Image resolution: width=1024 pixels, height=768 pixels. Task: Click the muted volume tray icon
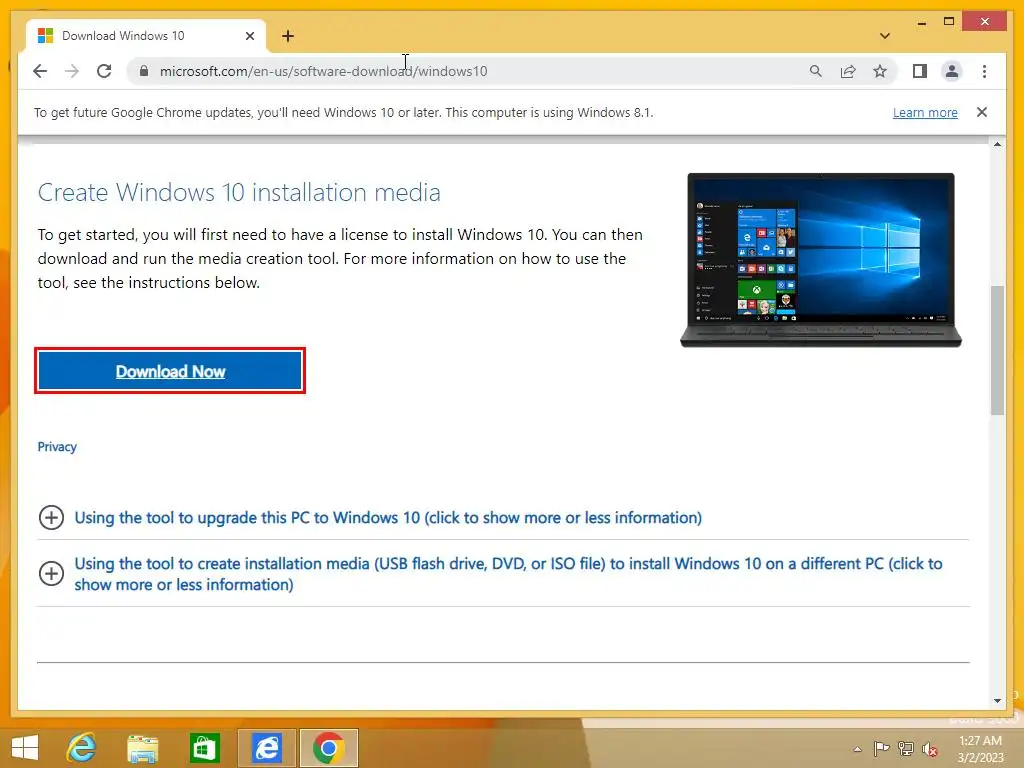[929, 748]
